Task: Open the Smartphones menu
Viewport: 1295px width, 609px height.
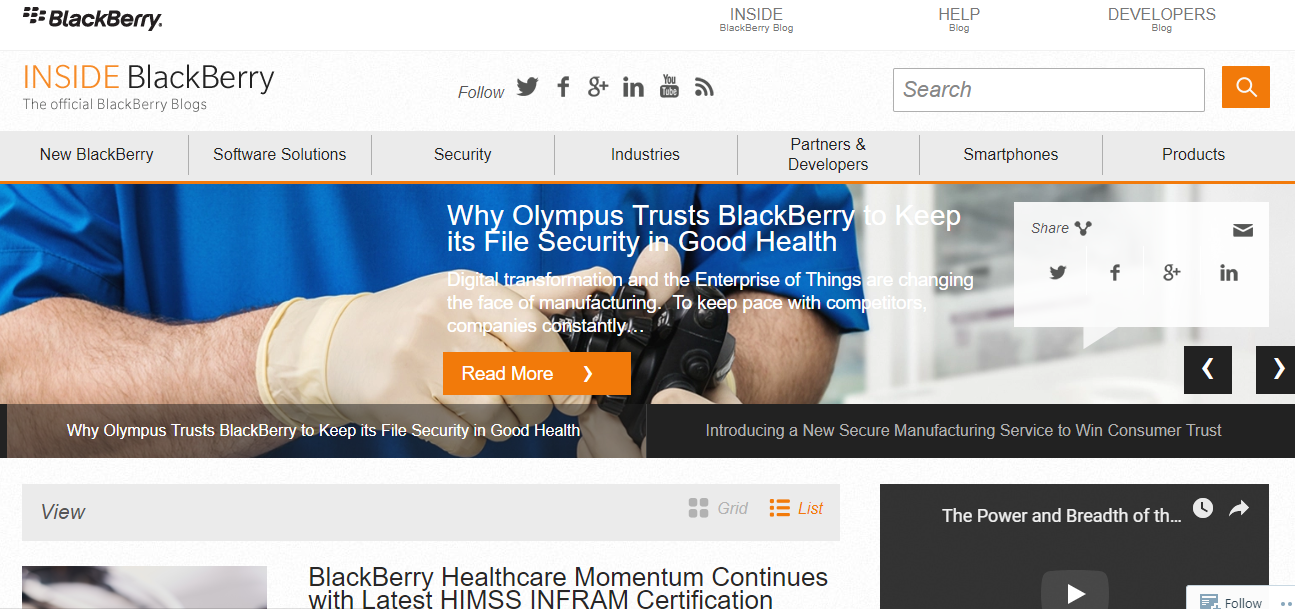Action: coord(1011,155)
